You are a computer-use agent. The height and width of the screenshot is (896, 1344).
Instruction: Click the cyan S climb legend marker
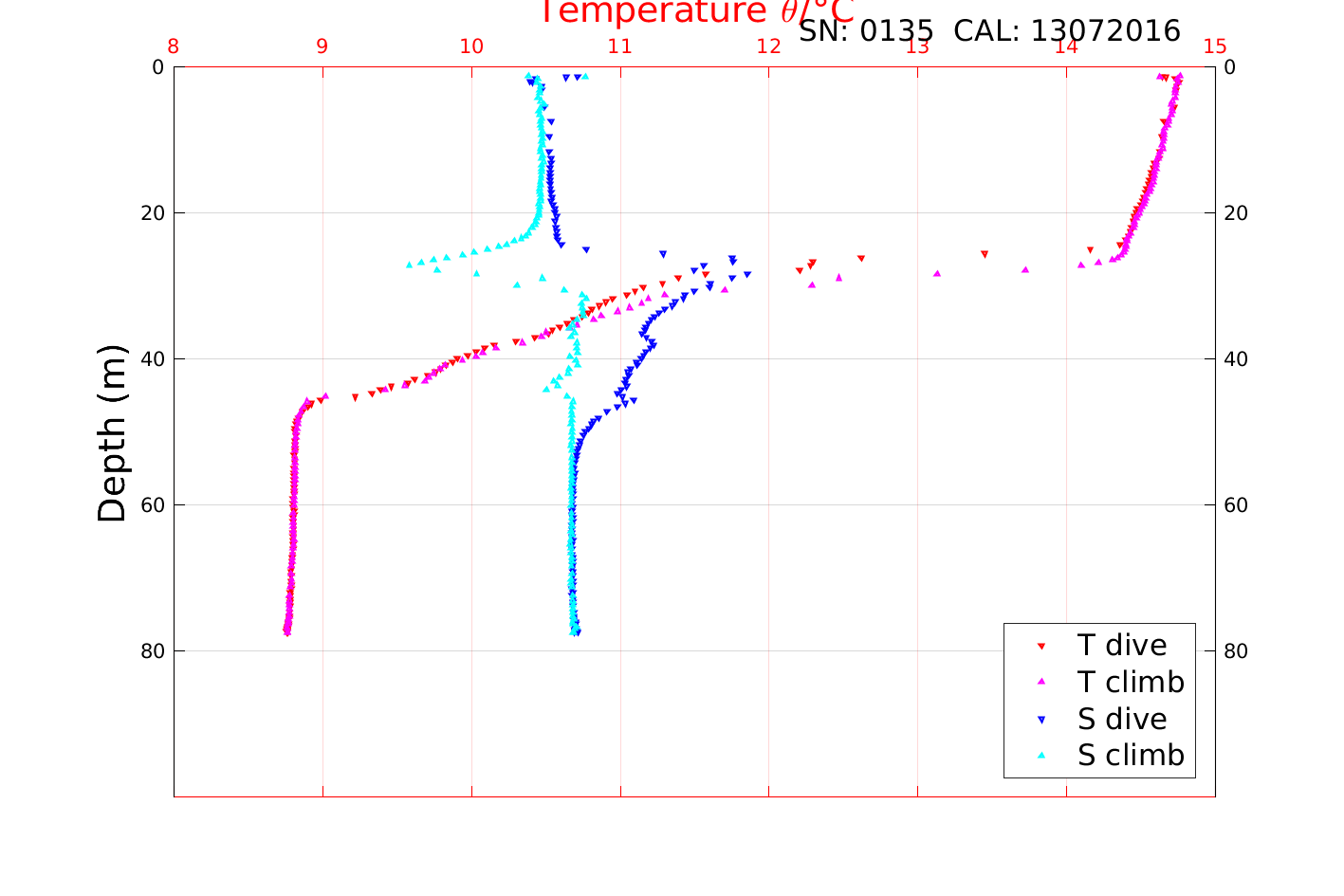coord(1040,756)
